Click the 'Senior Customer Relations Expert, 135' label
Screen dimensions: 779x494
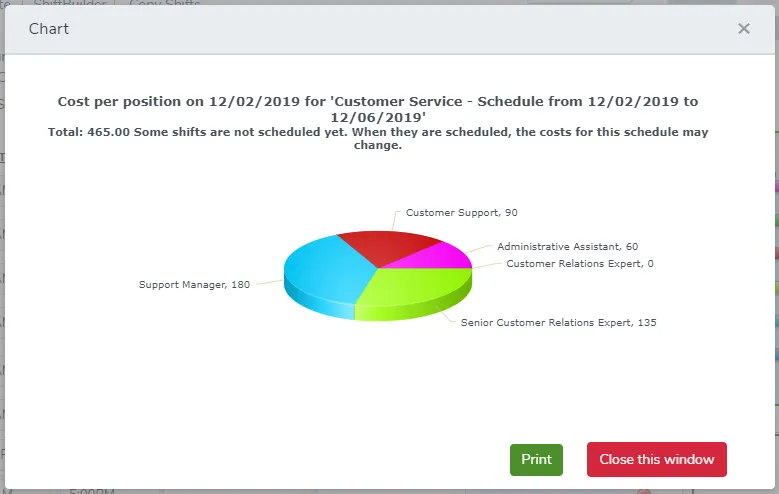pyautogui.click(x=558, y=323)
